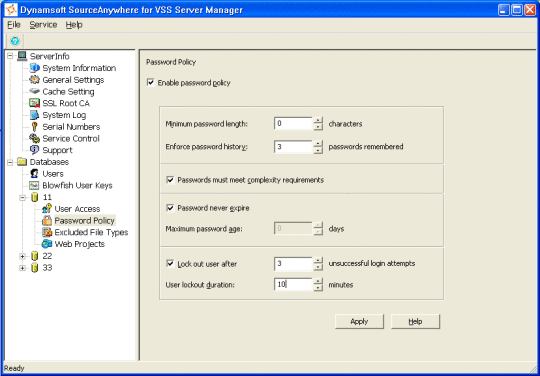
Task: Increase enforce password history value
Action: click(x=318, y=143)
